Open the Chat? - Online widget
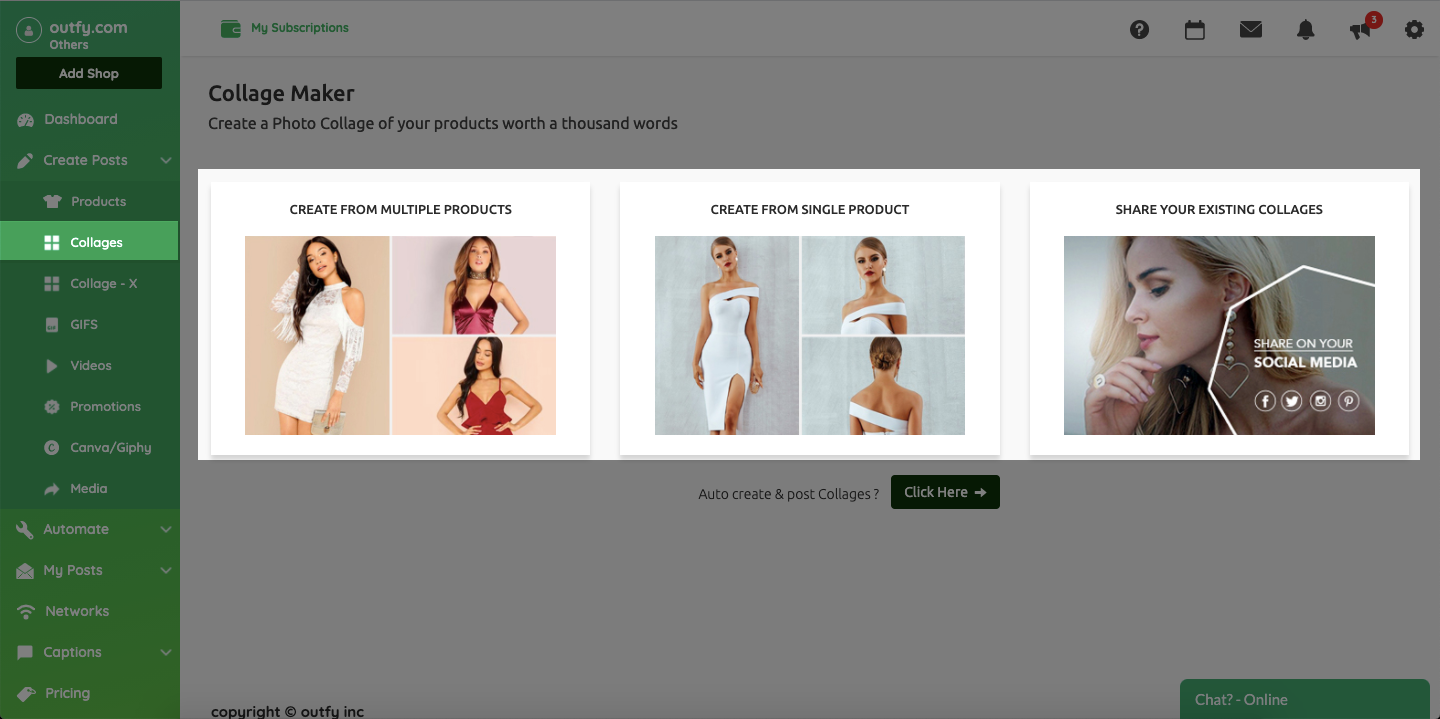 click(1304, 699)
